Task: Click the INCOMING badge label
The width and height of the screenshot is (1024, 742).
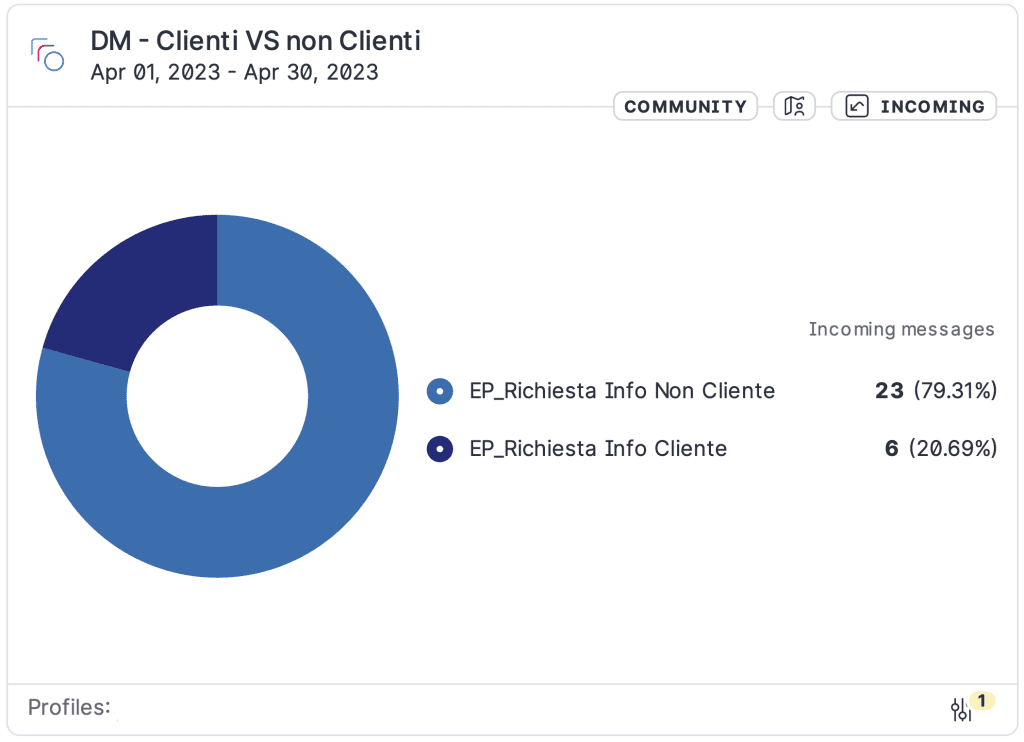Action: (932, 106)
